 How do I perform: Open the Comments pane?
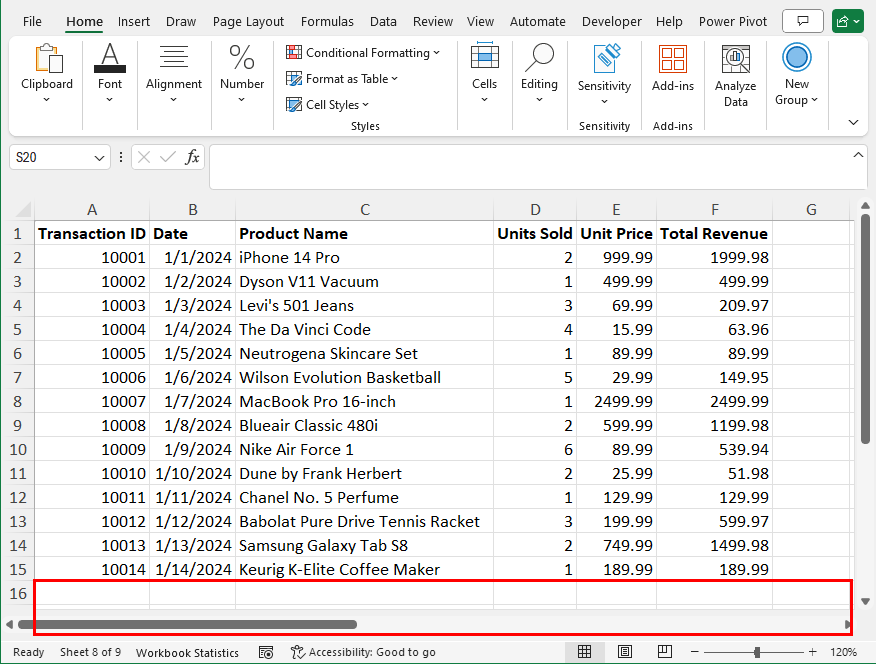click(803, 21)
